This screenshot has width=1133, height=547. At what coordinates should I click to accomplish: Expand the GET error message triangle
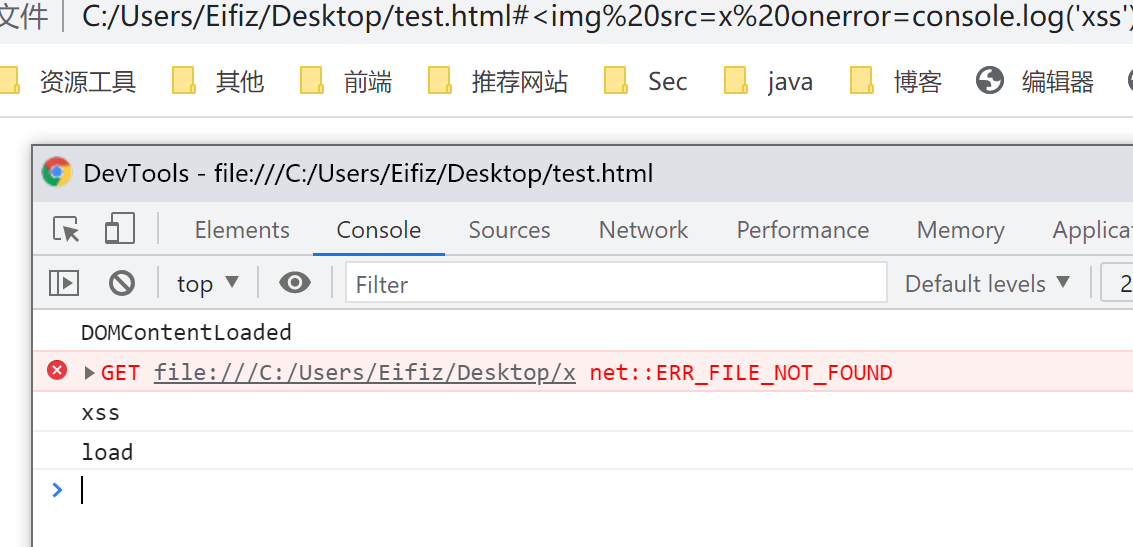(x=90, y=373)
